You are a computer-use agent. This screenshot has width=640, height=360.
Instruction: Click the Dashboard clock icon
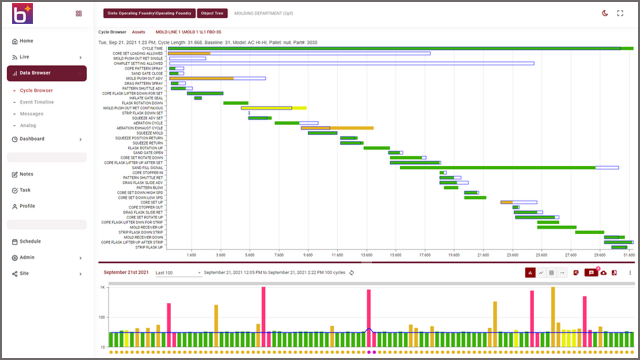[15, 139]
